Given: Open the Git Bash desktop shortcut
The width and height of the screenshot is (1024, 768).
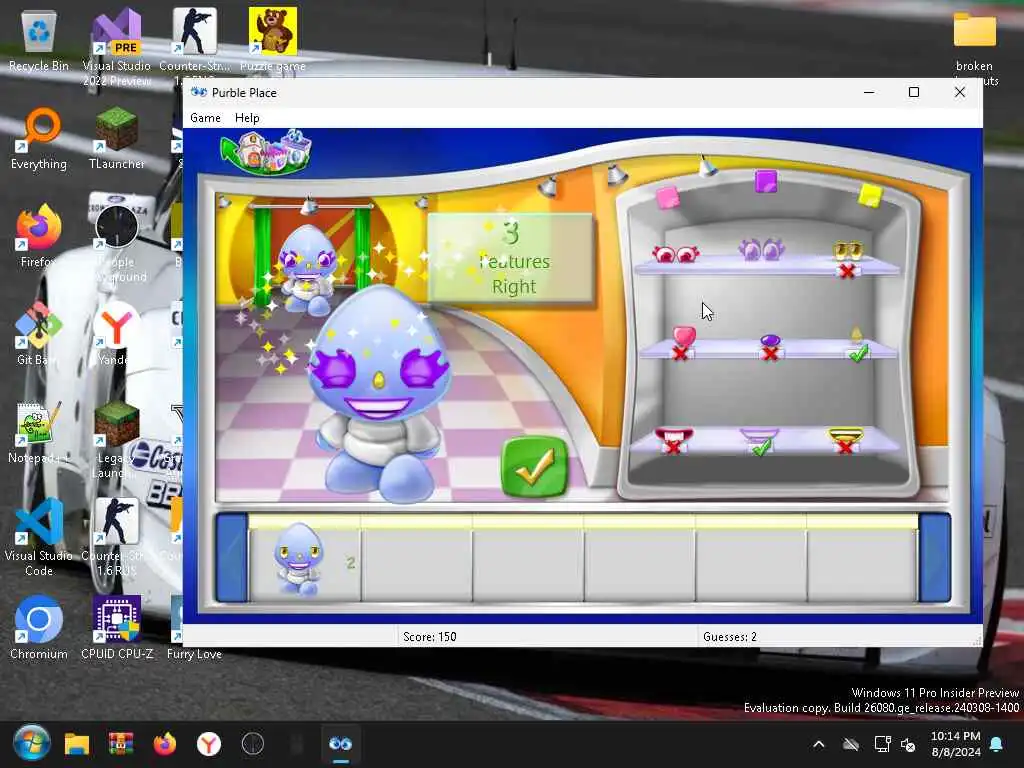Looking at the screenshot, I should tap(39, 334).
